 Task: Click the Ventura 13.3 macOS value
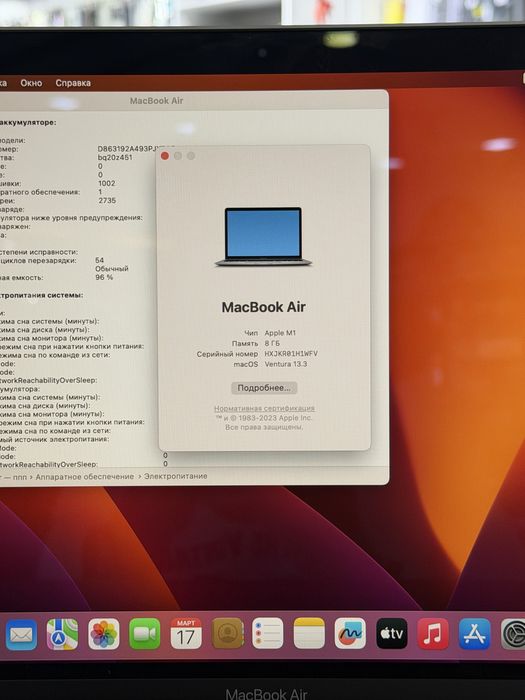coord(286,364)
